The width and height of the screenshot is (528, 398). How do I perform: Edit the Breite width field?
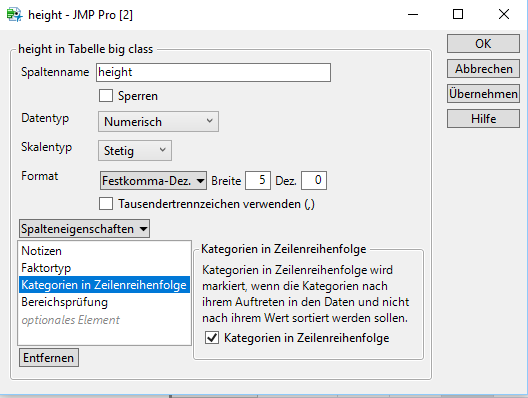258,180
